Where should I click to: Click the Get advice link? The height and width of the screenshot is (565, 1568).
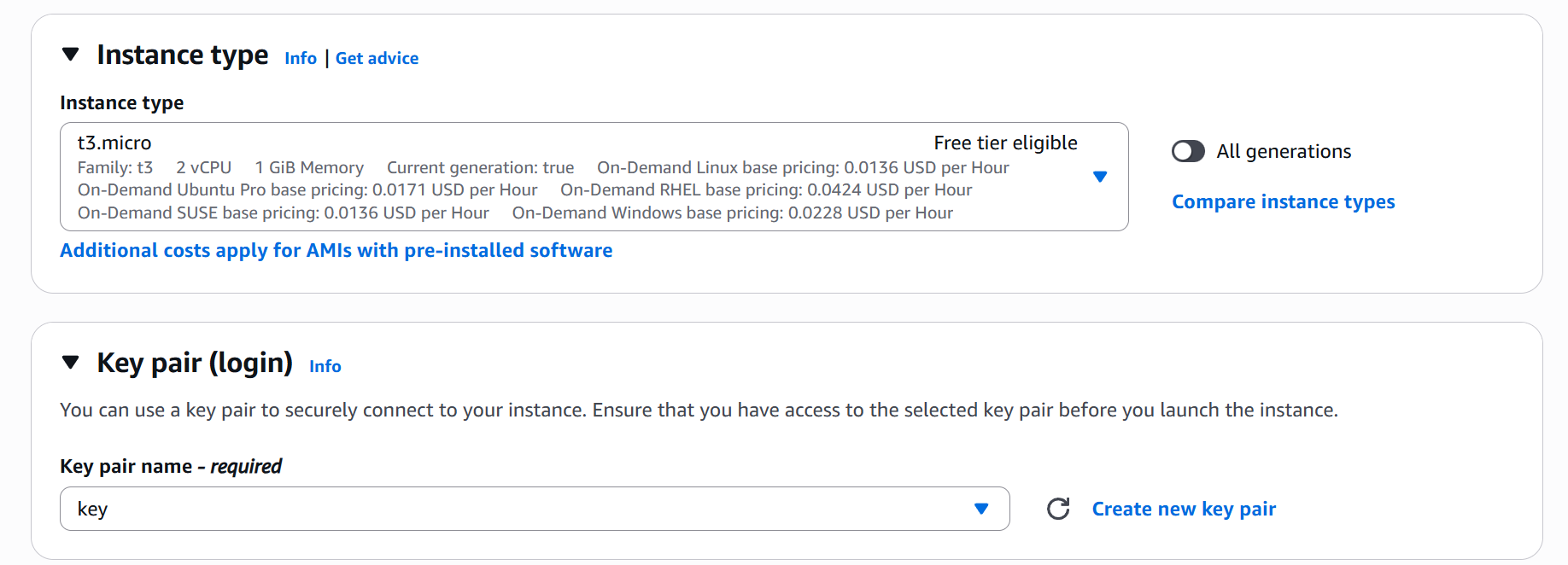click(377, 58)
